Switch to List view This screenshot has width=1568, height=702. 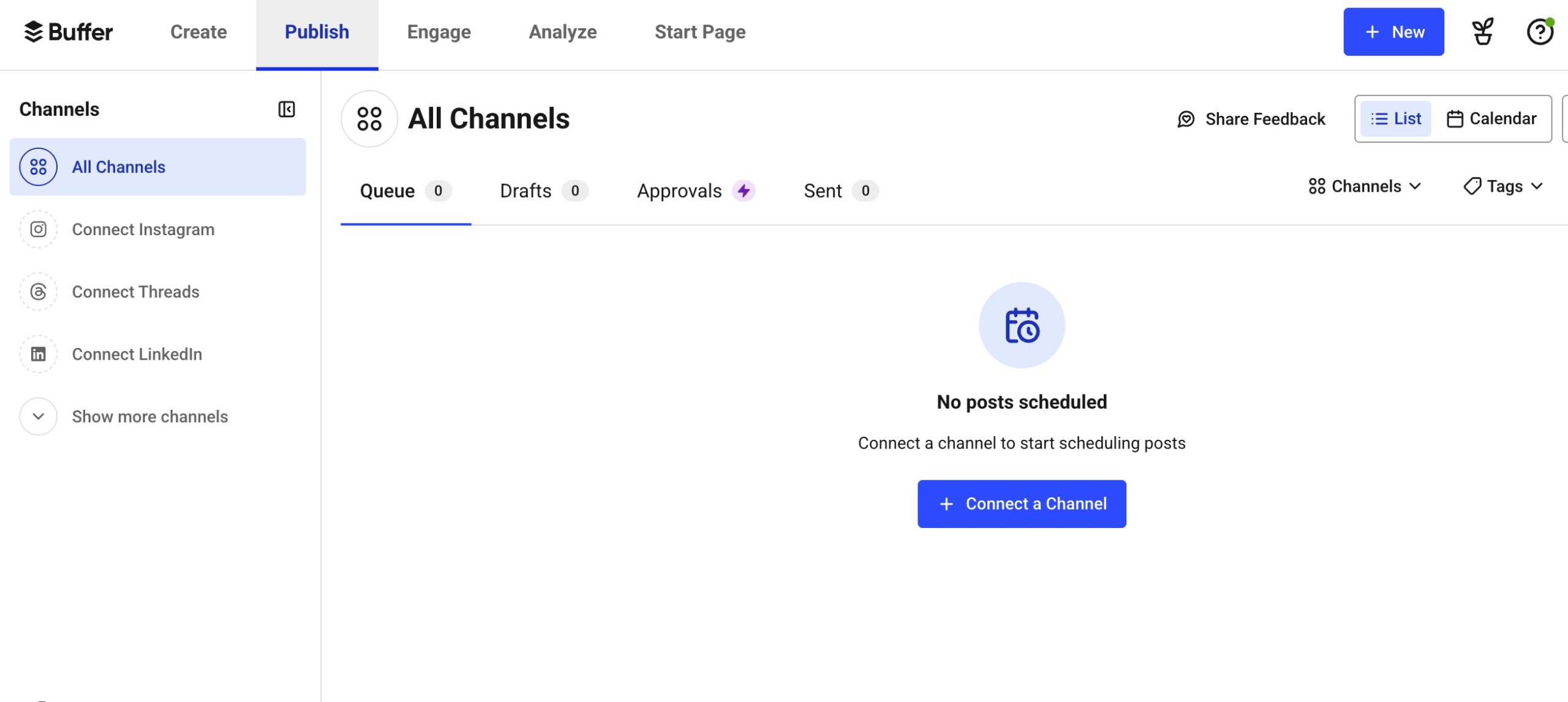point(1396,119)
